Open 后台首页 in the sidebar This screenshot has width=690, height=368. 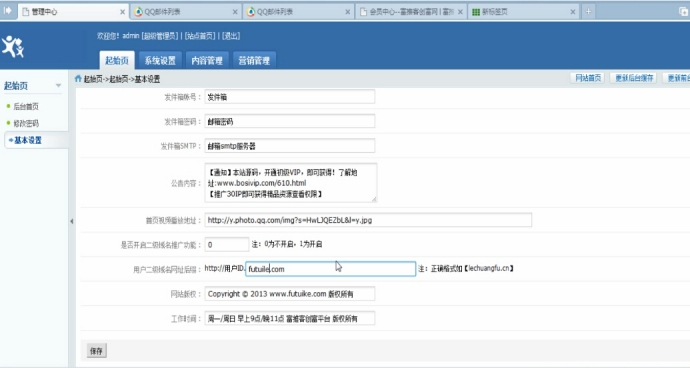click(26, 107)
